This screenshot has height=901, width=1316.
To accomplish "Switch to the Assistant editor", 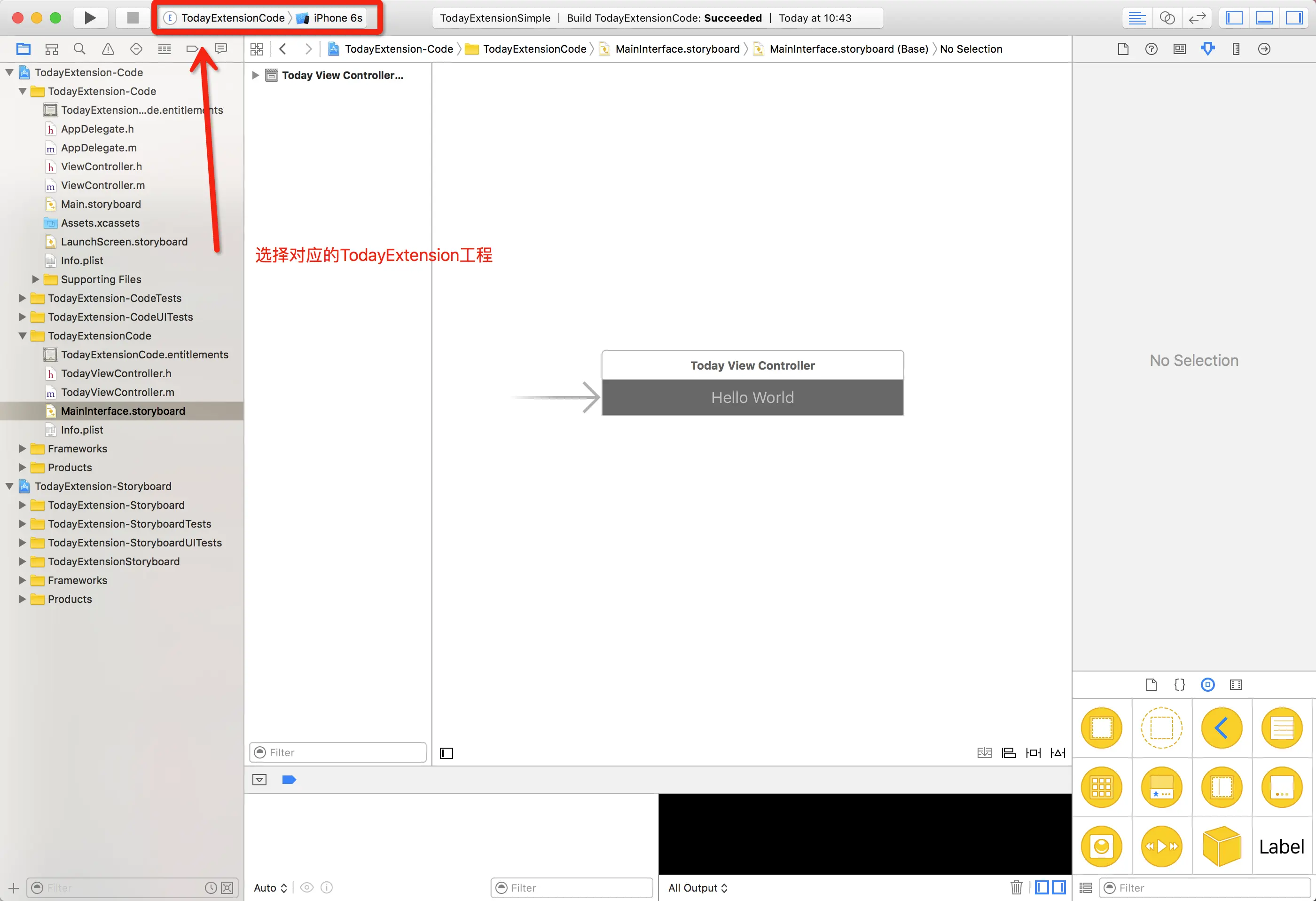I will (1167, 17).
